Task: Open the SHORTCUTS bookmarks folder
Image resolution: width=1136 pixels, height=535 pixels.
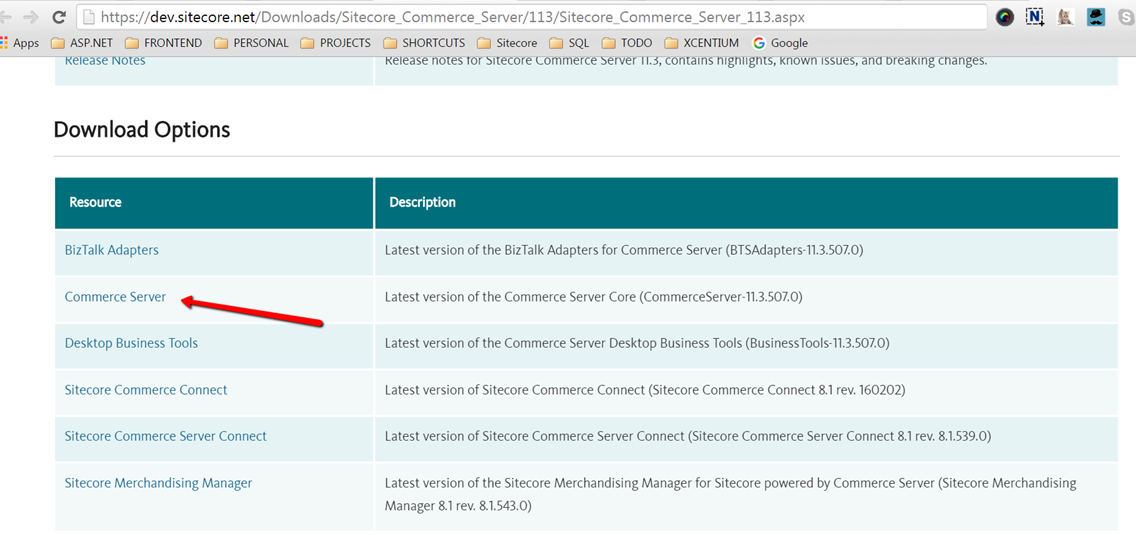Action: (424, 43)
